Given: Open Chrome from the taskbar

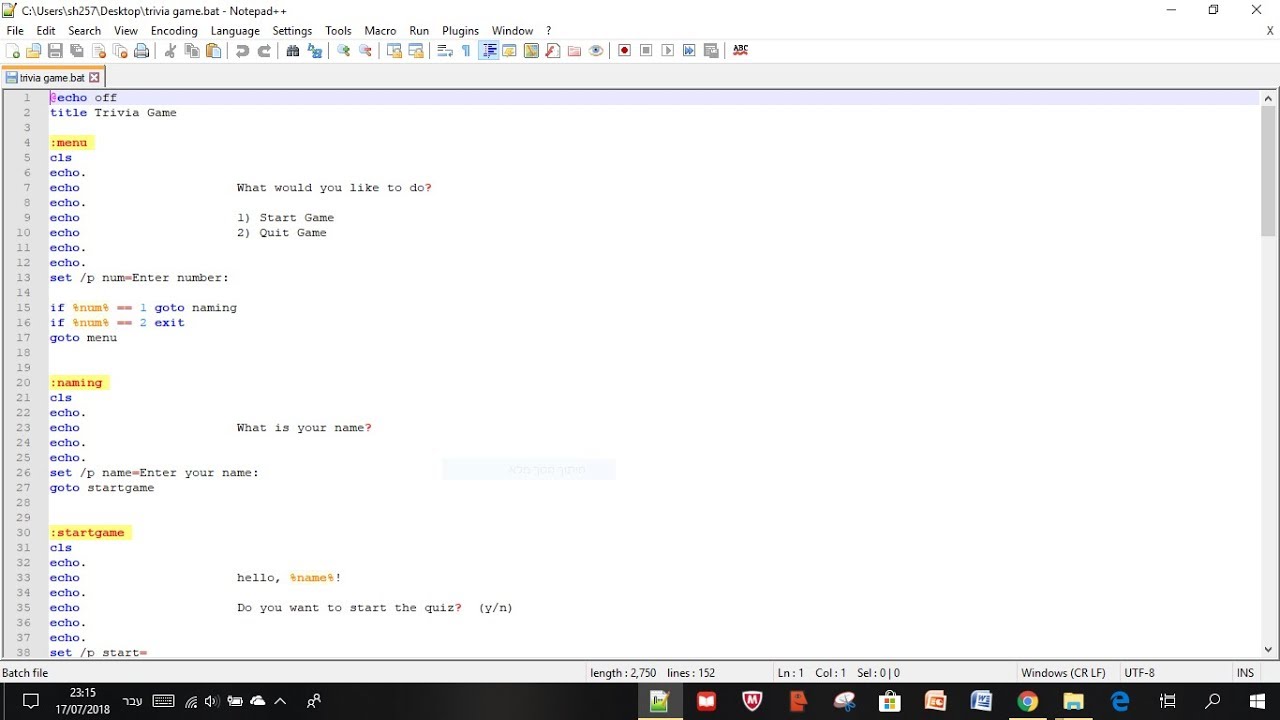Looking at the screenshot, I should [x=1027, y=701].
